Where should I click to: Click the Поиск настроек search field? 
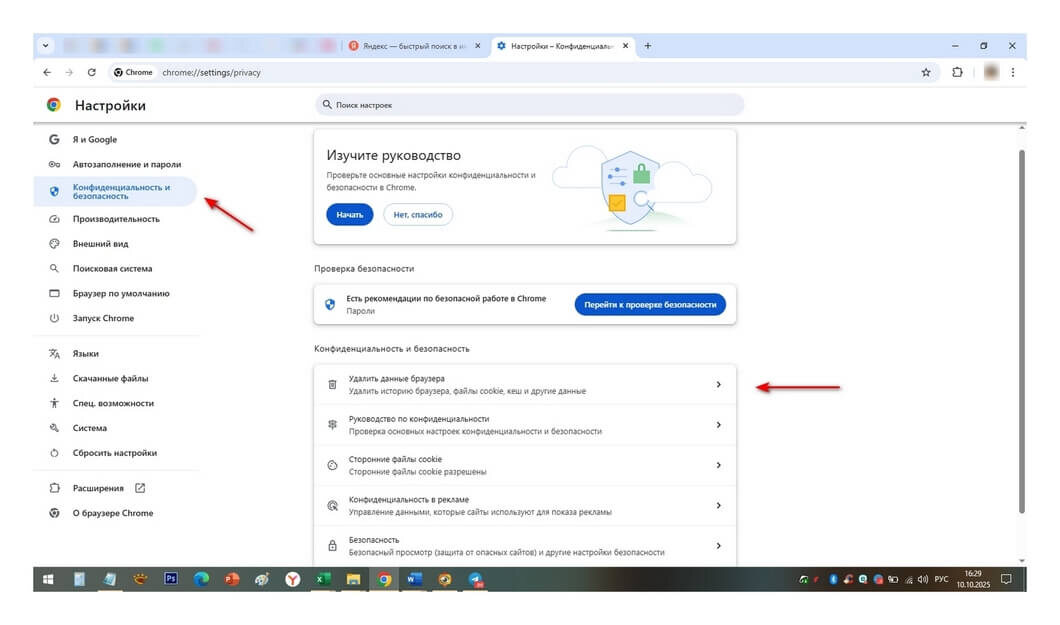point(529,105)
